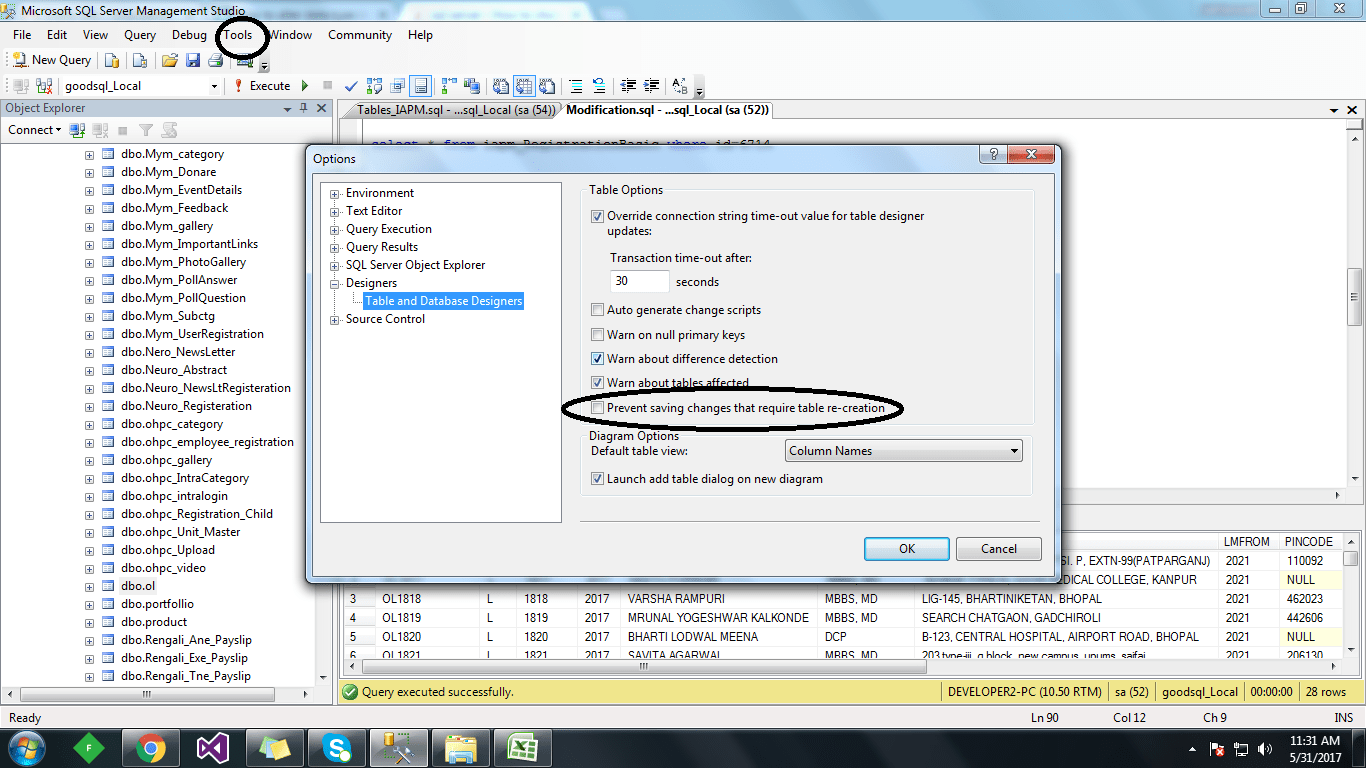The height and width of the screenshot is (768, 1366).
Task: Click the Open File folder icon
Action: point(169,60)
